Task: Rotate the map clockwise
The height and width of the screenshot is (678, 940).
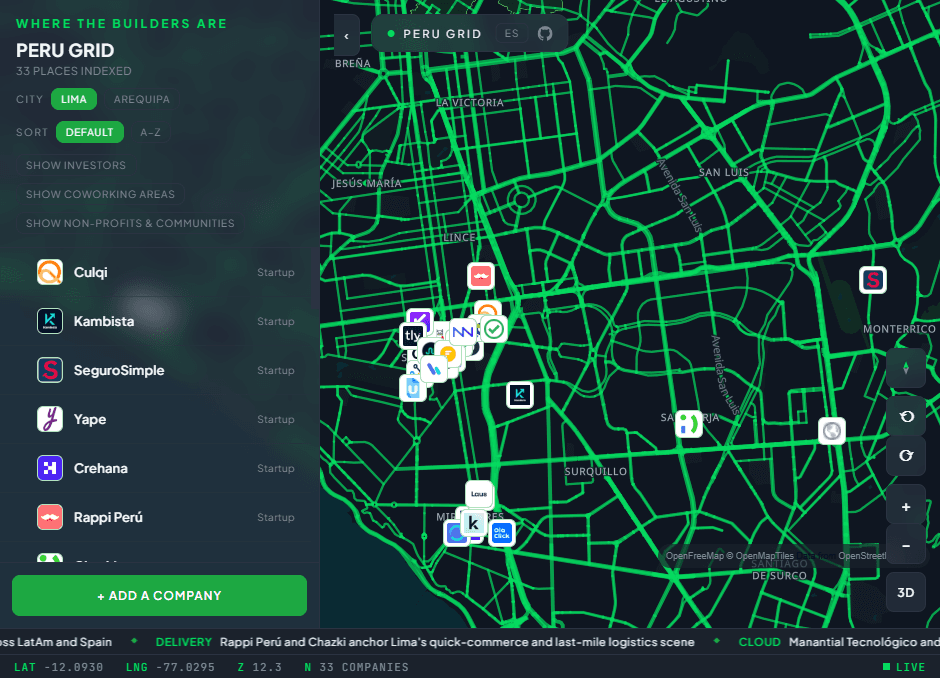Action: (x=906, y=456)
